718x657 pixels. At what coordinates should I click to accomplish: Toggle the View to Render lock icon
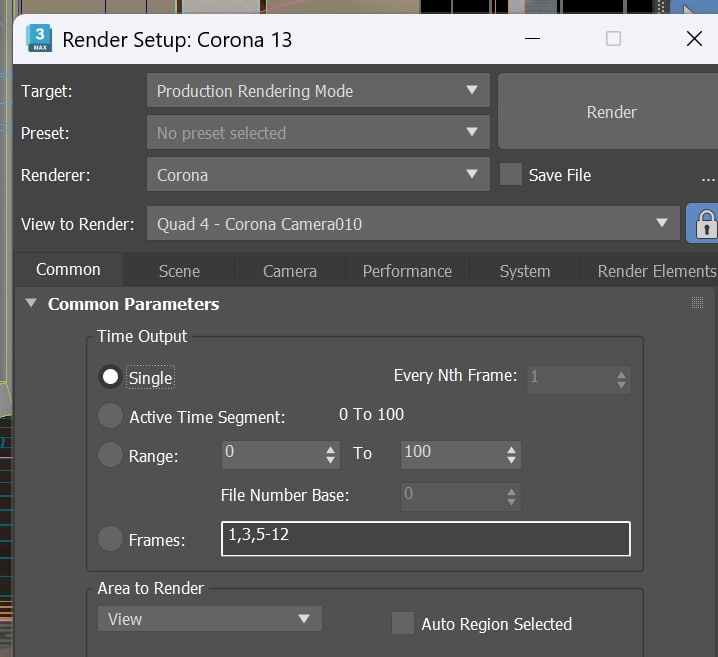pos(704,223)
